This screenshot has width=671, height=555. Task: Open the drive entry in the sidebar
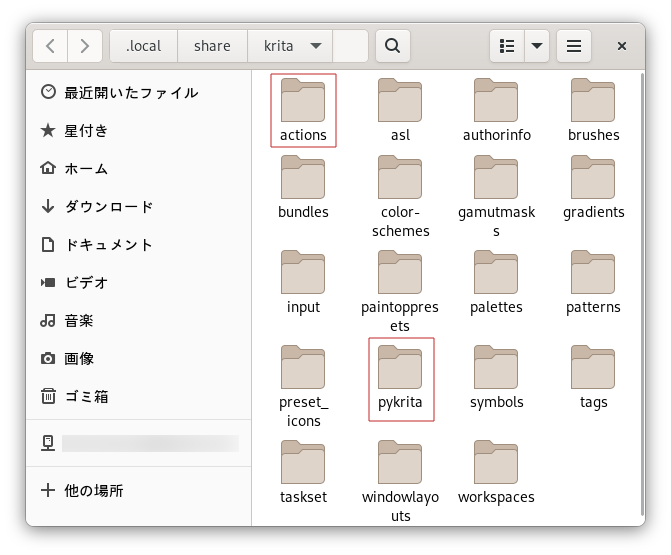[x=139, y=443]
